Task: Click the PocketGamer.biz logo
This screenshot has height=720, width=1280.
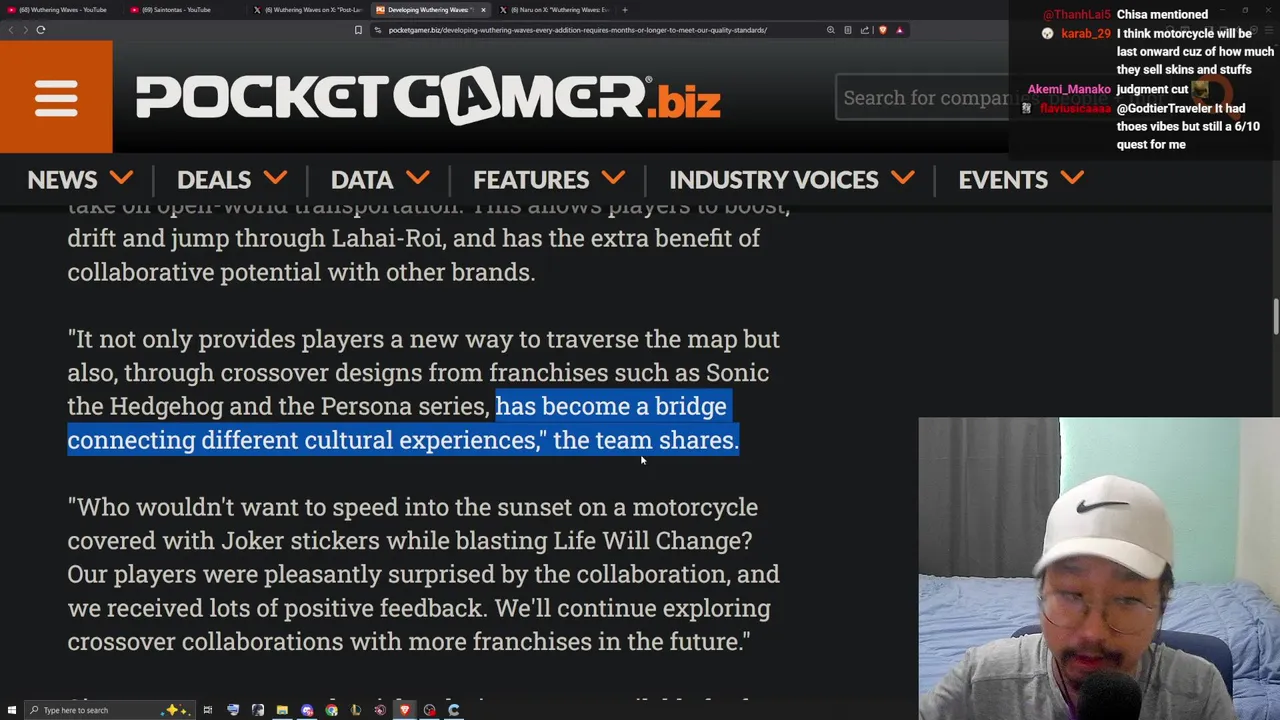Action: (428, 97)
